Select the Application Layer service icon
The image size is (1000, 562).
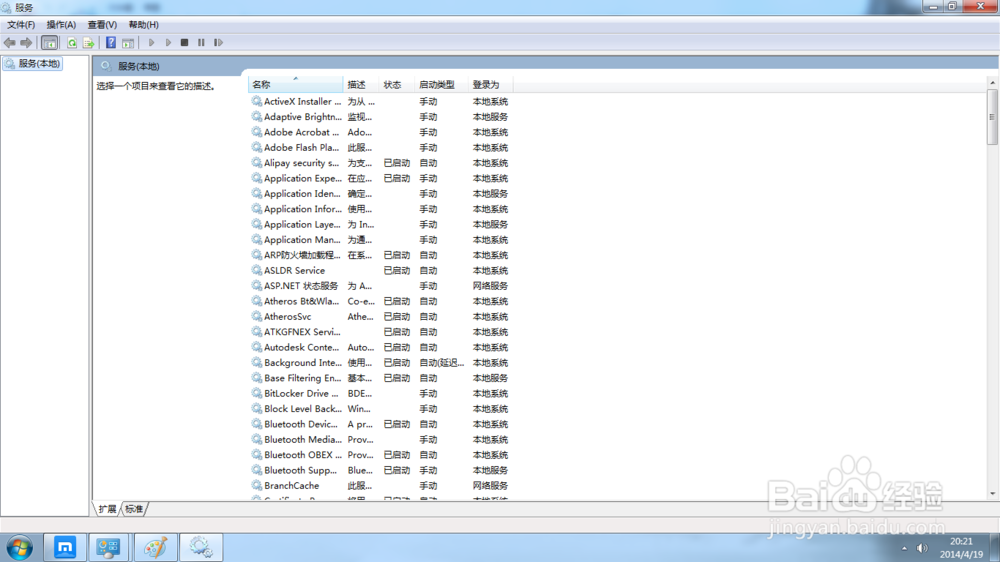coord(256,224)
